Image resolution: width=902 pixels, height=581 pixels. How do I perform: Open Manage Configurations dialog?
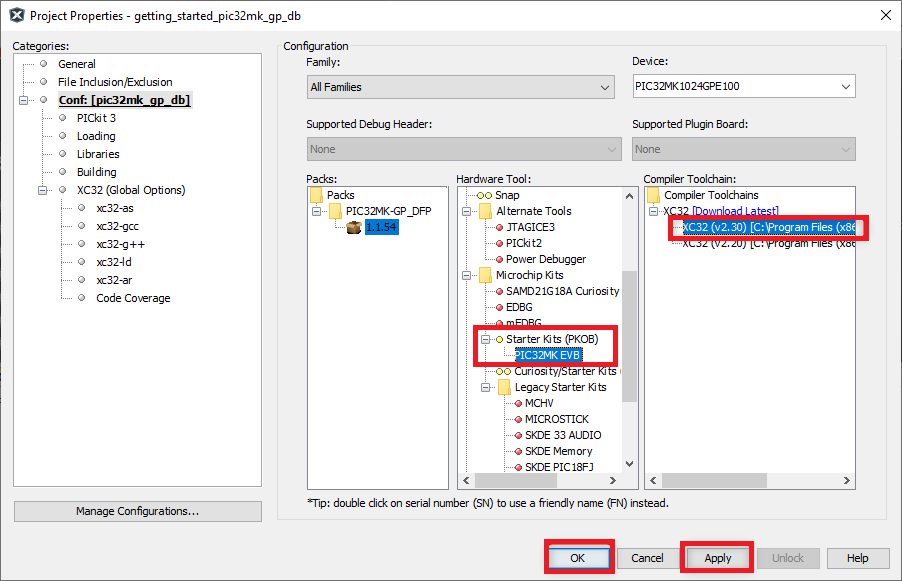pyautogui.click(x=137, y=511)
